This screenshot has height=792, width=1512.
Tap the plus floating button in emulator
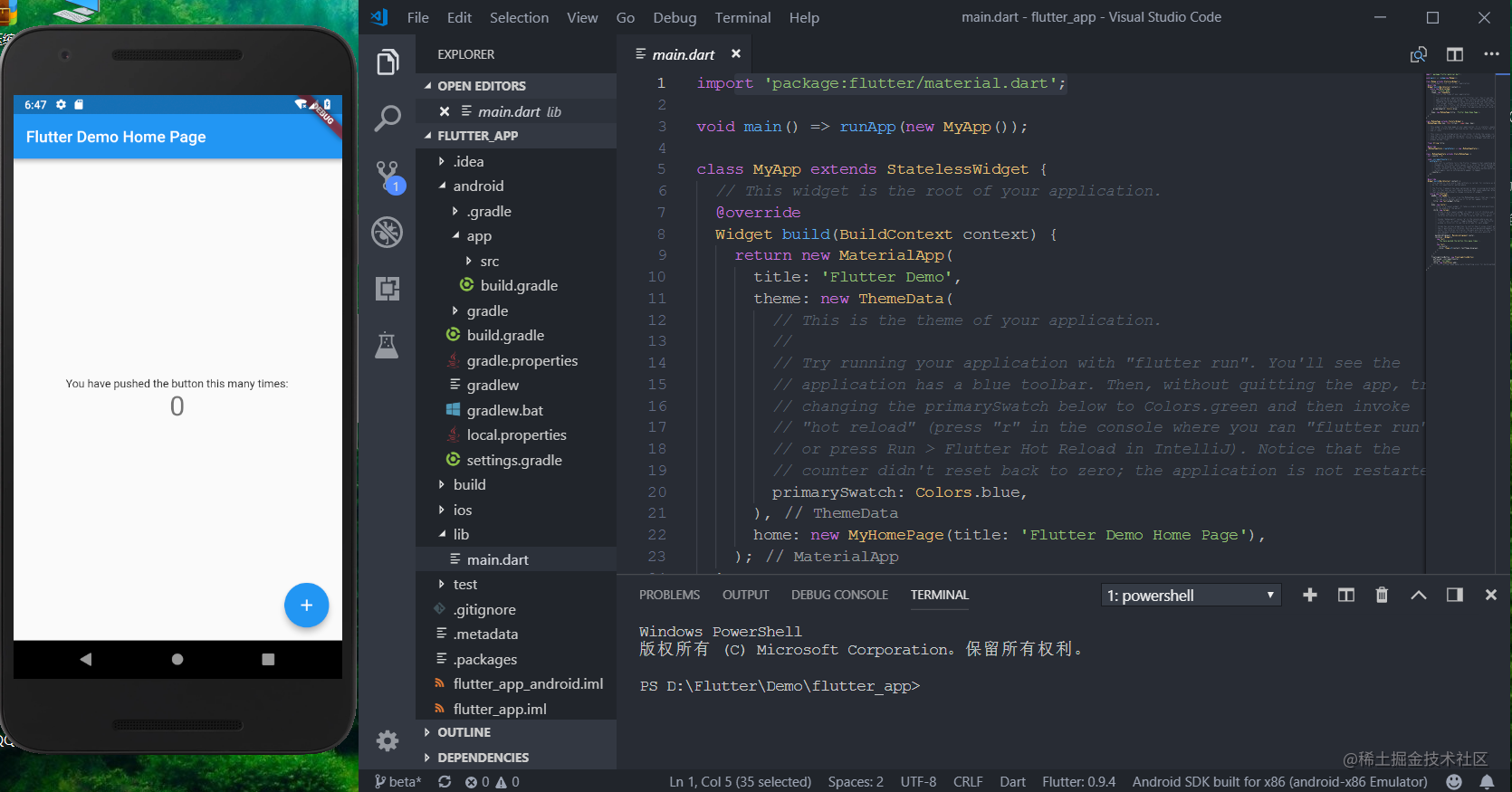[x=307, y=606]
